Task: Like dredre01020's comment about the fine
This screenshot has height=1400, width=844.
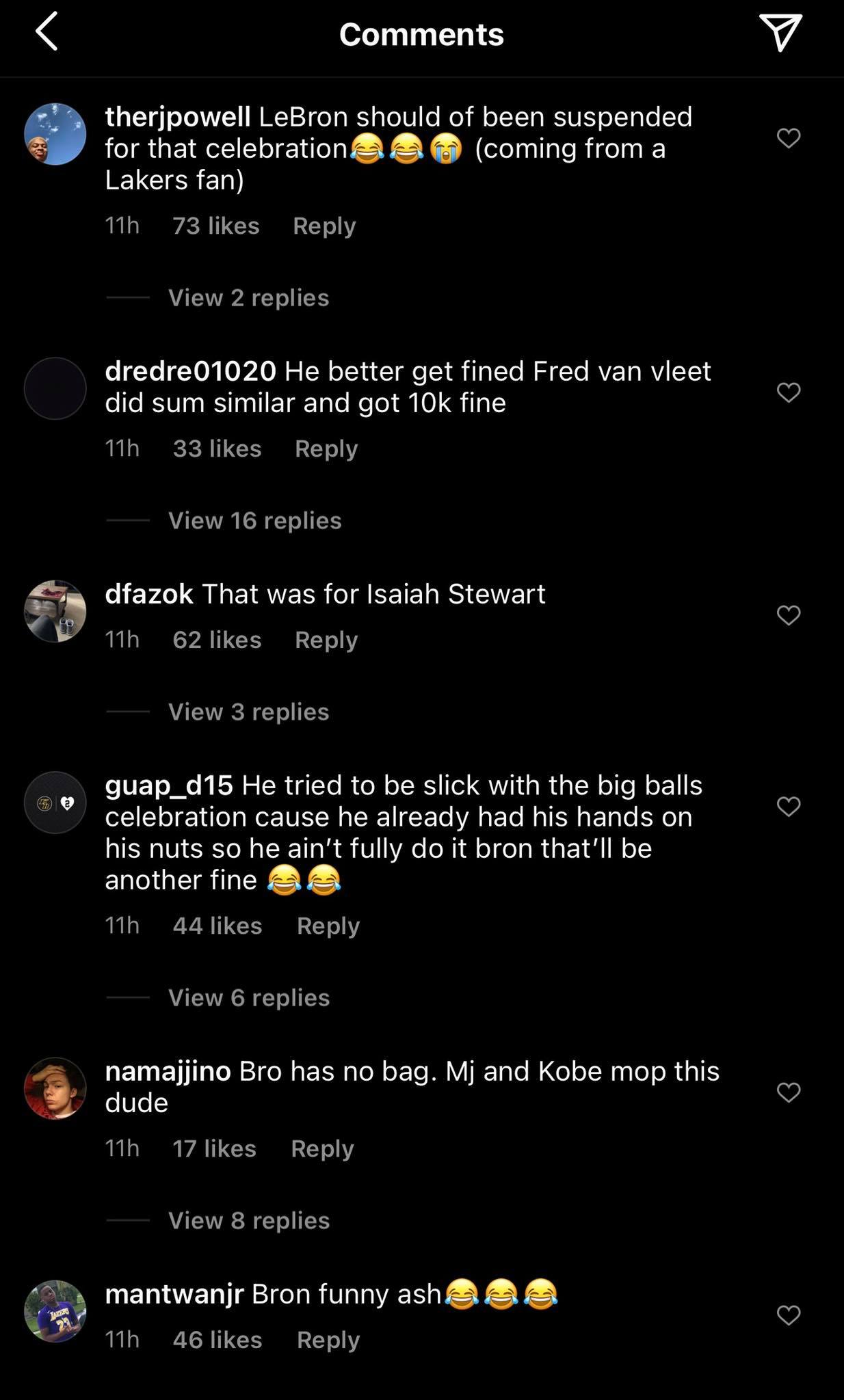Action: [789, 392]
